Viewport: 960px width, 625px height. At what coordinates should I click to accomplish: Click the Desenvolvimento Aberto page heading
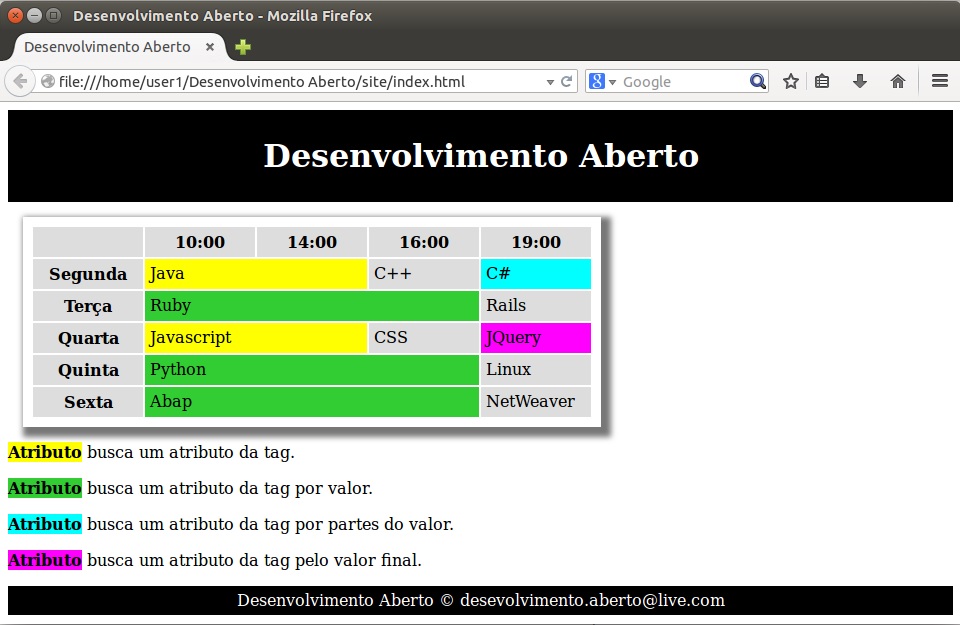480,156
